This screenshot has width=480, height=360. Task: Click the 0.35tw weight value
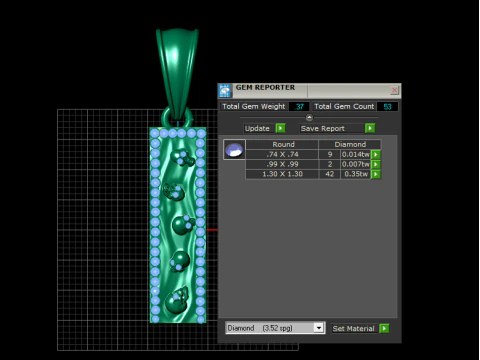[x=356, y=174]
